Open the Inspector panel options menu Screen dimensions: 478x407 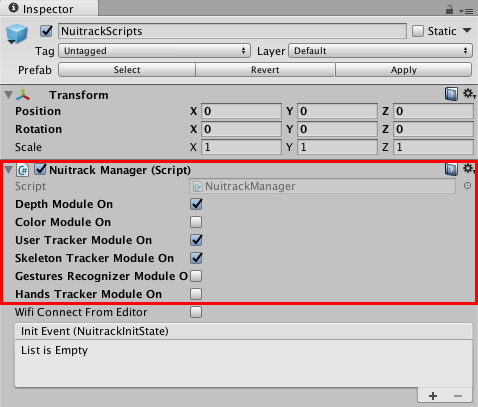point(466,11)
